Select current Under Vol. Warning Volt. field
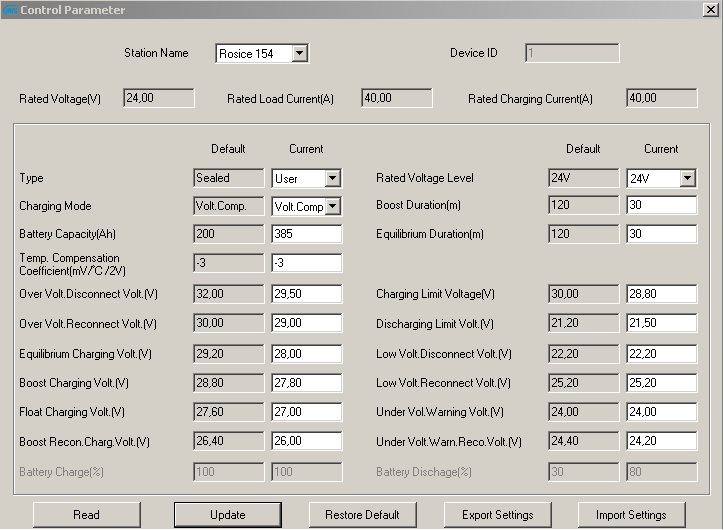This screenshot has width=724, height=530. point(661,412)
